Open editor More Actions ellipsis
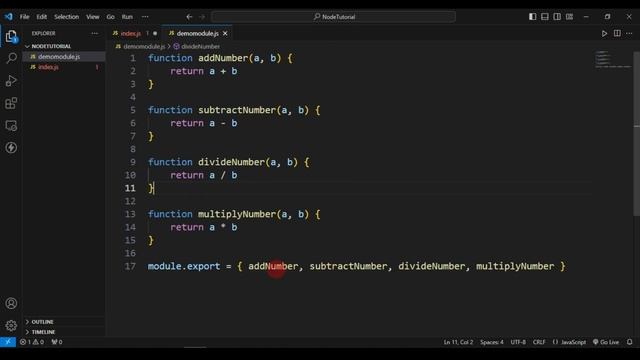This screenshot has height=360, width=640. pos(629,33)
